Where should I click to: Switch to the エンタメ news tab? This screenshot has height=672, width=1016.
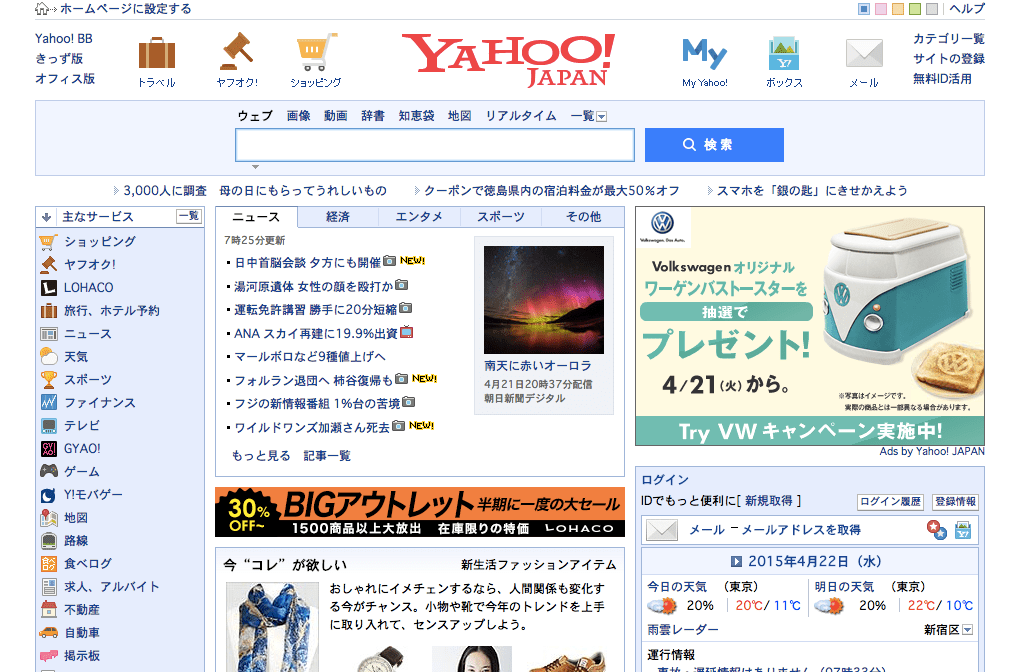pos(419,216)
